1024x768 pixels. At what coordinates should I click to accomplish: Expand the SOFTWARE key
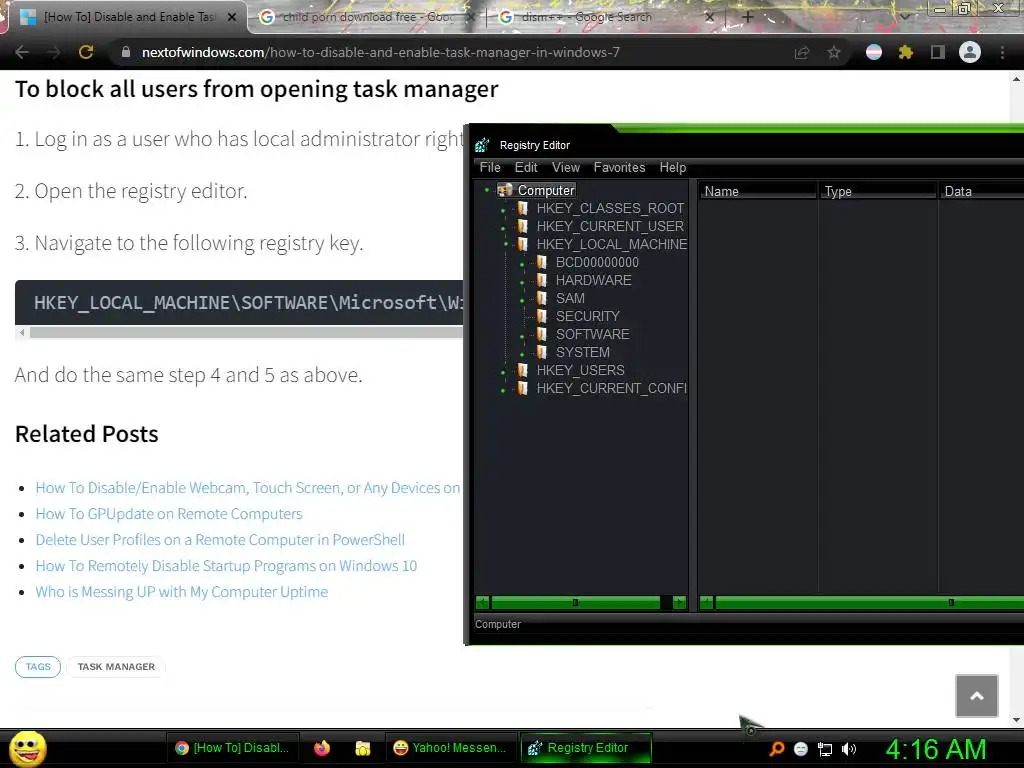[x=522, y=336]
